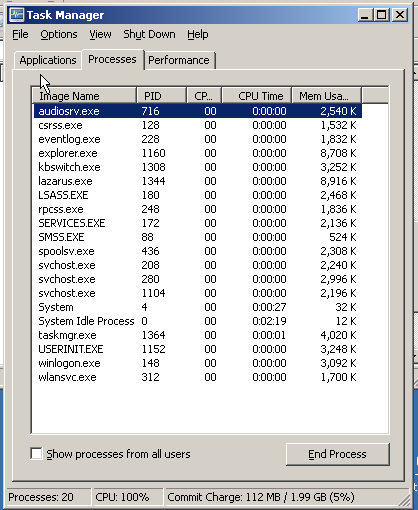Open the Help menu
The width and height of the screenshot is (418, 510).
[x=197, y=34]
